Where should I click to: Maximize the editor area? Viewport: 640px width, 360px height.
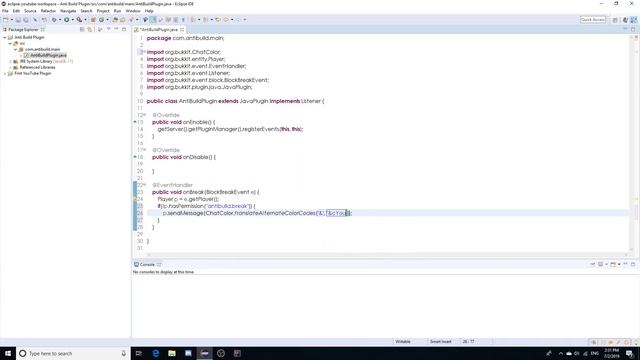pyautogui.click(x=633, y=29)
